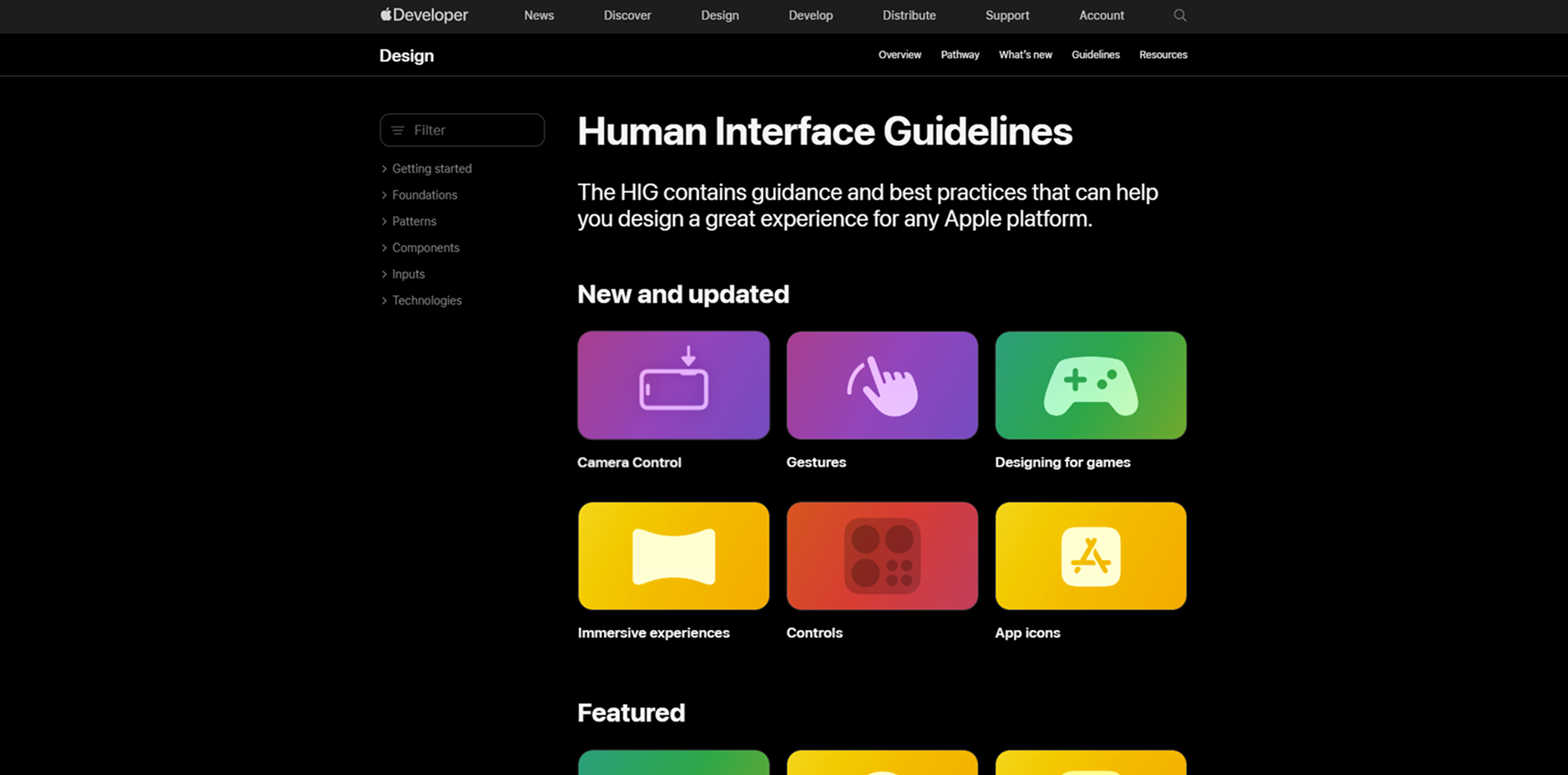Viewport: 1568px width, 775px height.
Task: Expand the Getting started chevron
Action: 384,168
